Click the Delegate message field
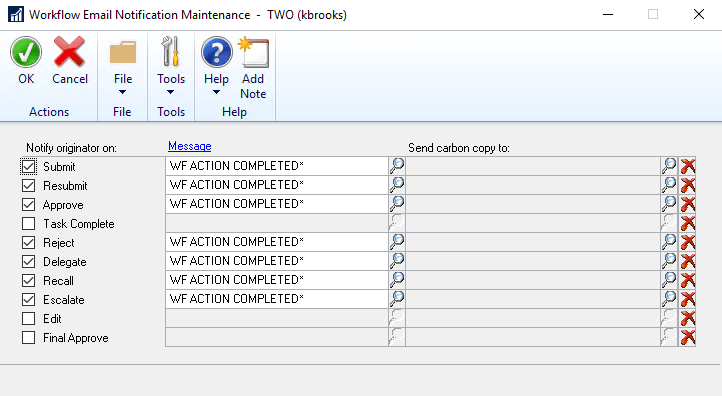The width and height of the screenshot is (722, 396). 277,261
